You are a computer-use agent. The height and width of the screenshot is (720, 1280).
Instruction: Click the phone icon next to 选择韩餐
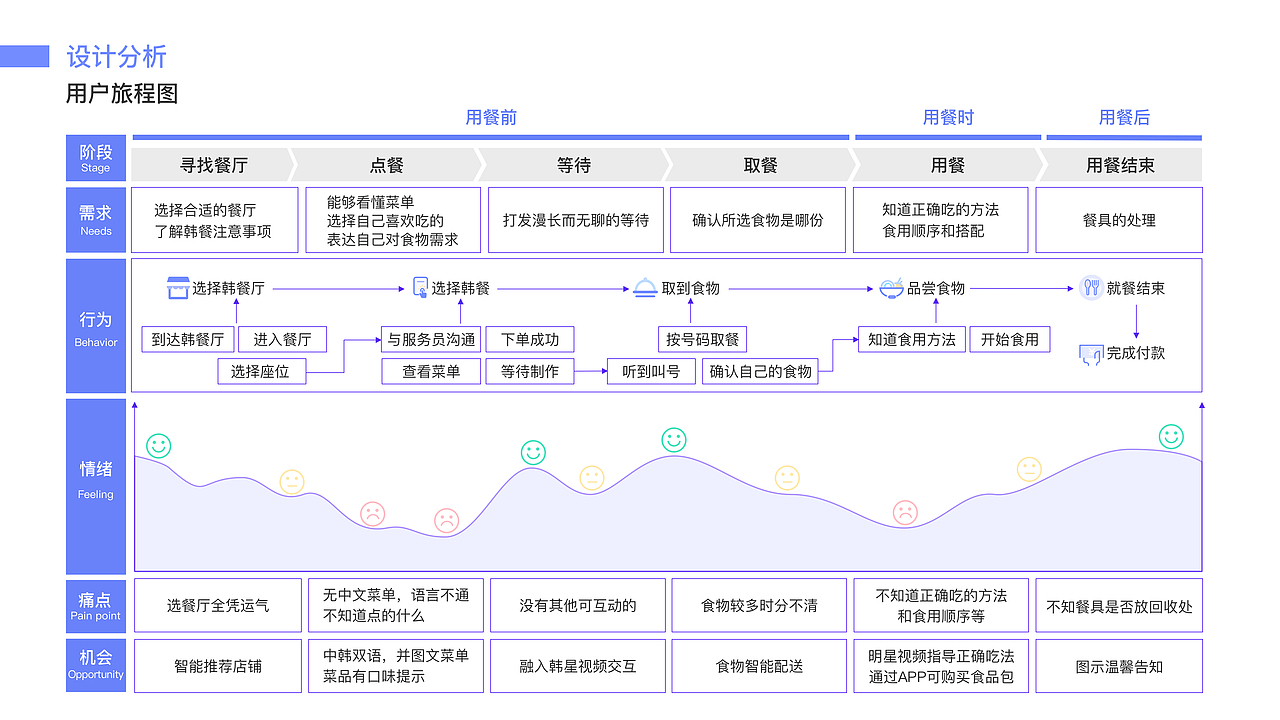click(421, 287)
